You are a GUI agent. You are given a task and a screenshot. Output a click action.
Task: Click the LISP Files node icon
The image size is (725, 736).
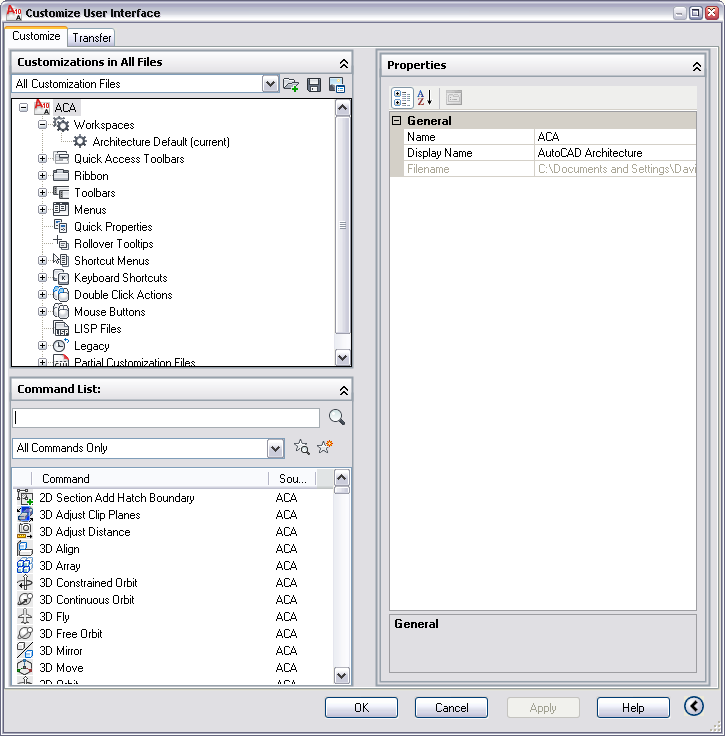point(61,329)
